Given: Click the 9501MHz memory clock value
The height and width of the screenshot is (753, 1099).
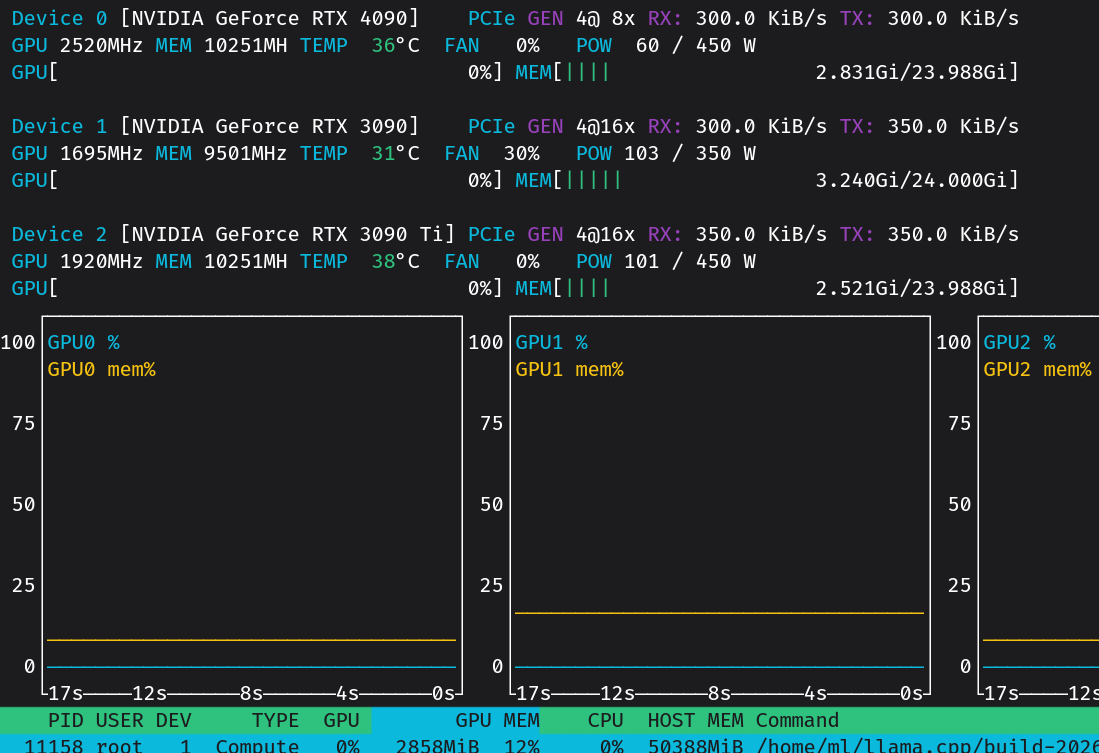Looking at the screenshot, I should (x=245, y=153).
